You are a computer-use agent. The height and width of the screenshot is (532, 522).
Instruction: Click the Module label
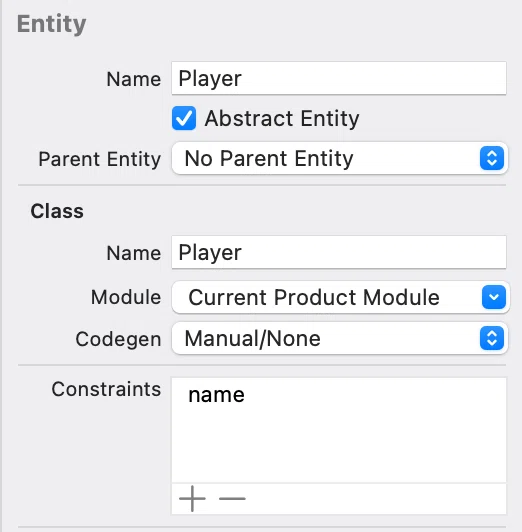click(x=126, y=297)
